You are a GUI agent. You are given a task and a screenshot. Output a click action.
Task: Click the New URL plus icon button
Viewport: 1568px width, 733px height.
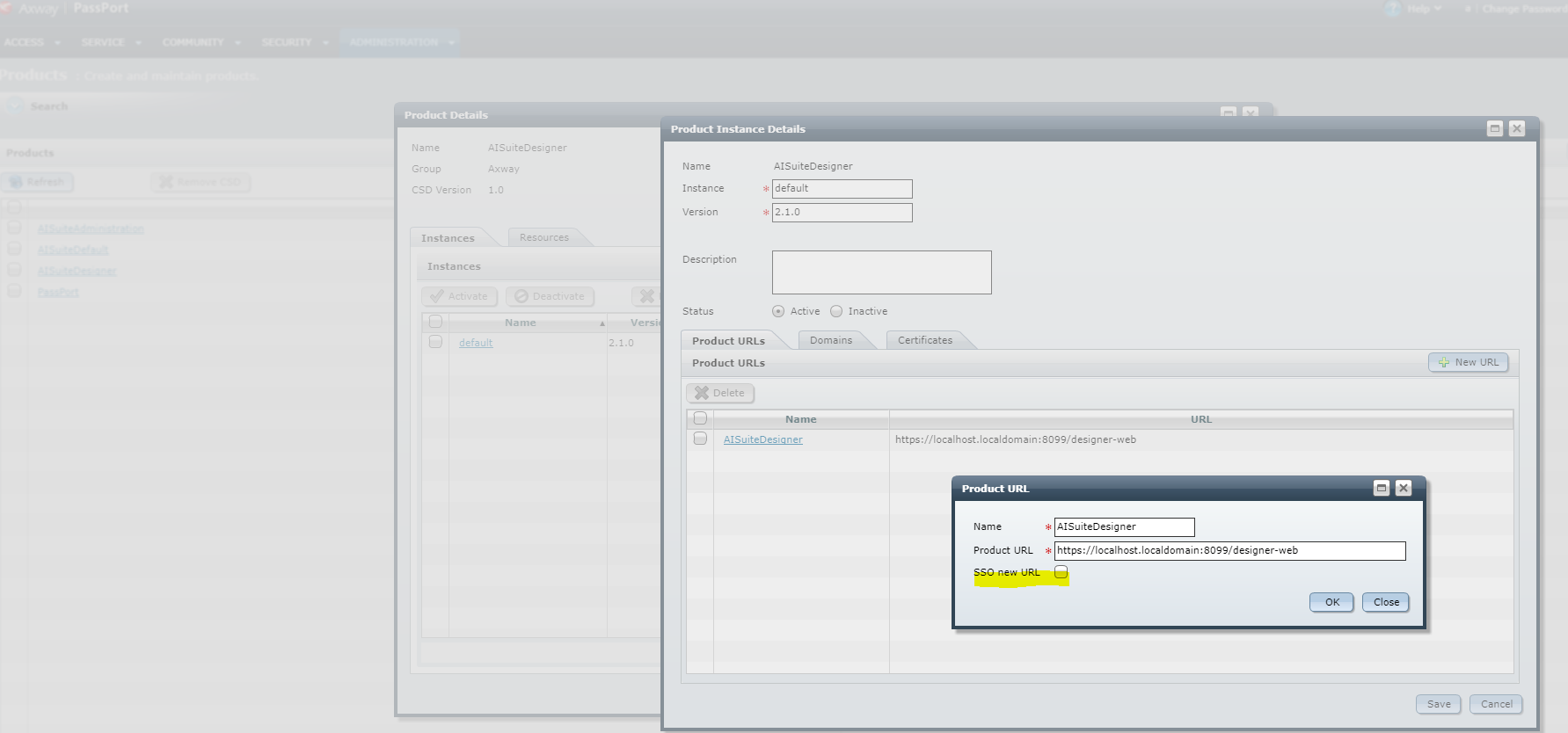pyautogui.click(x=1468, y=362)
